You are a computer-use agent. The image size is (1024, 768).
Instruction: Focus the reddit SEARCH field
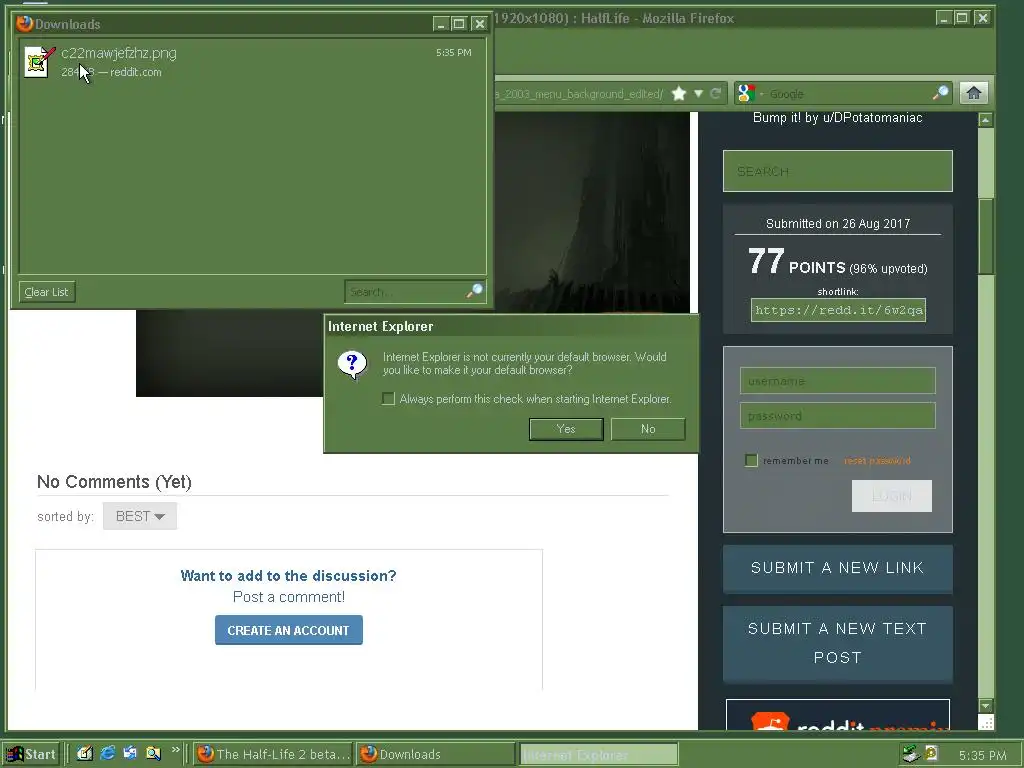pos(838,171)
